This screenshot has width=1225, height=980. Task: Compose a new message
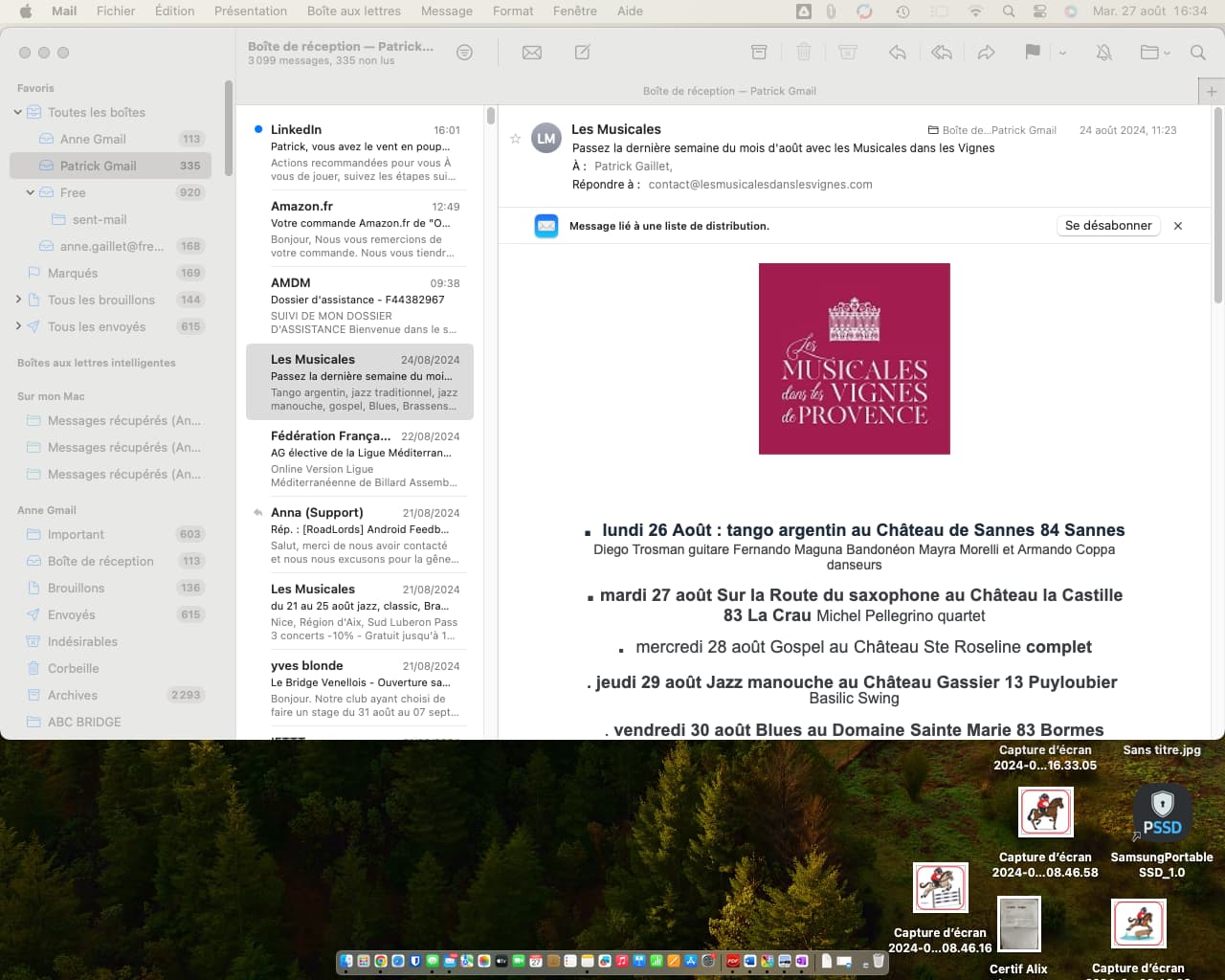tap(582, 53)
